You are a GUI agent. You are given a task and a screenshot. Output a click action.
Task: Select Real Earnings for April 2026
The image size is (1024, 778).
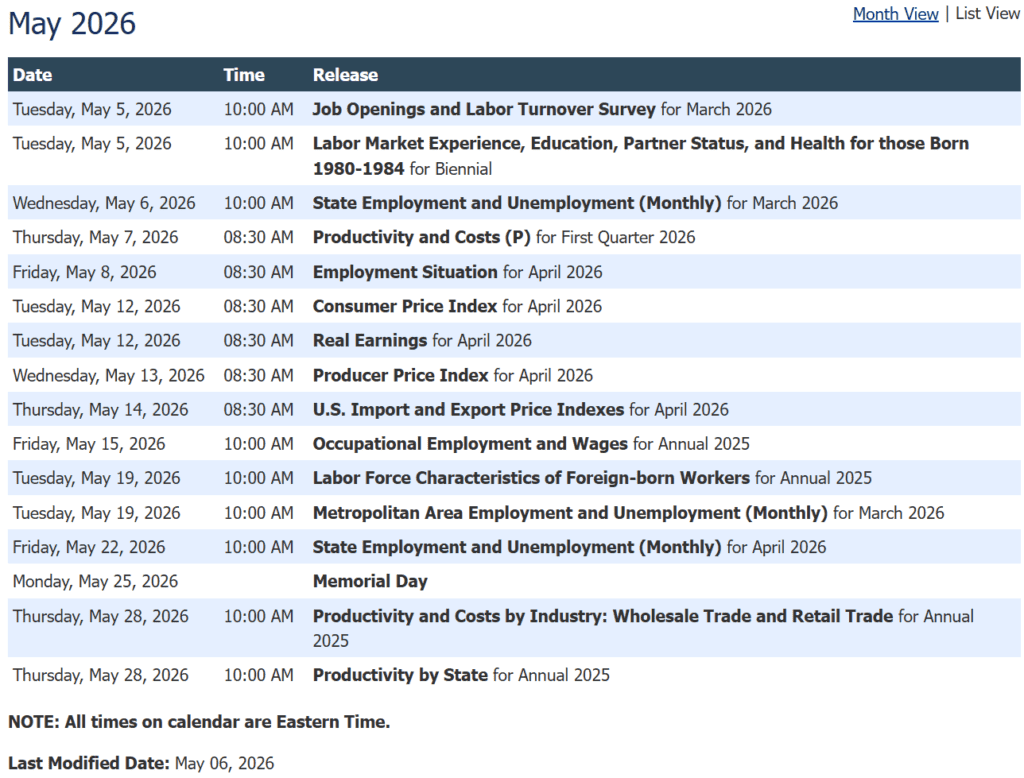(423, 340)
